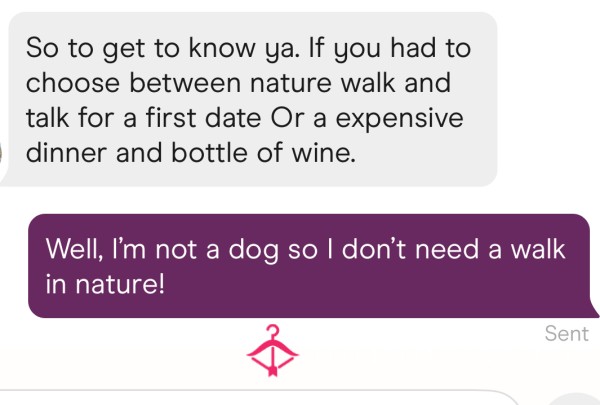Focus the message input field at bottom
Screen dimensions: 600x405
click(256, 398)
